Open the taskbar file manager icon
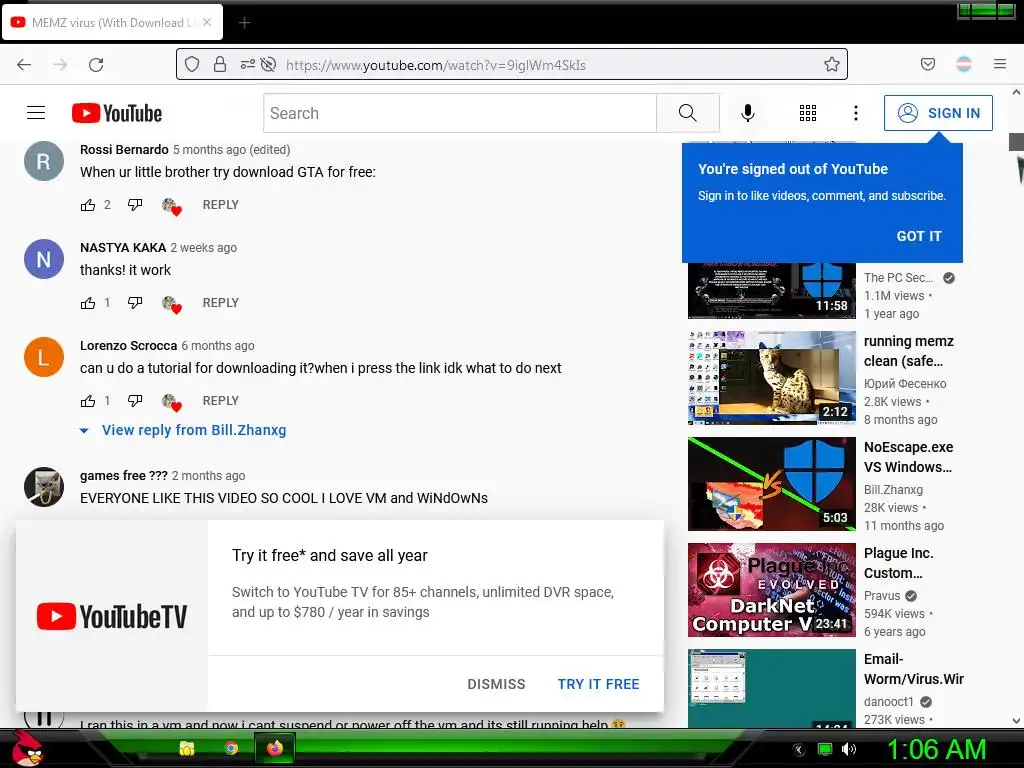Viewport: 1024px width, 768px height. [187, 748]
